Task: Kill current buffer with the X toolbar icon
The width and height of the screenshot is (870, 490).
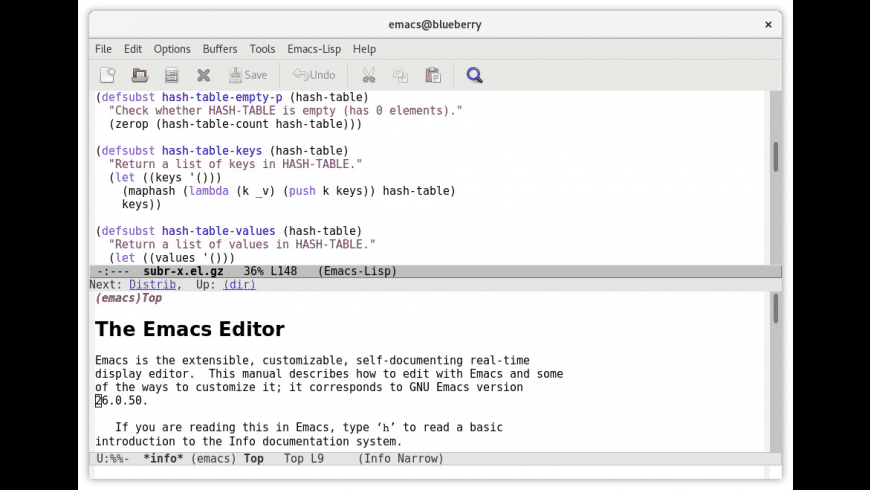Action: 204,75
